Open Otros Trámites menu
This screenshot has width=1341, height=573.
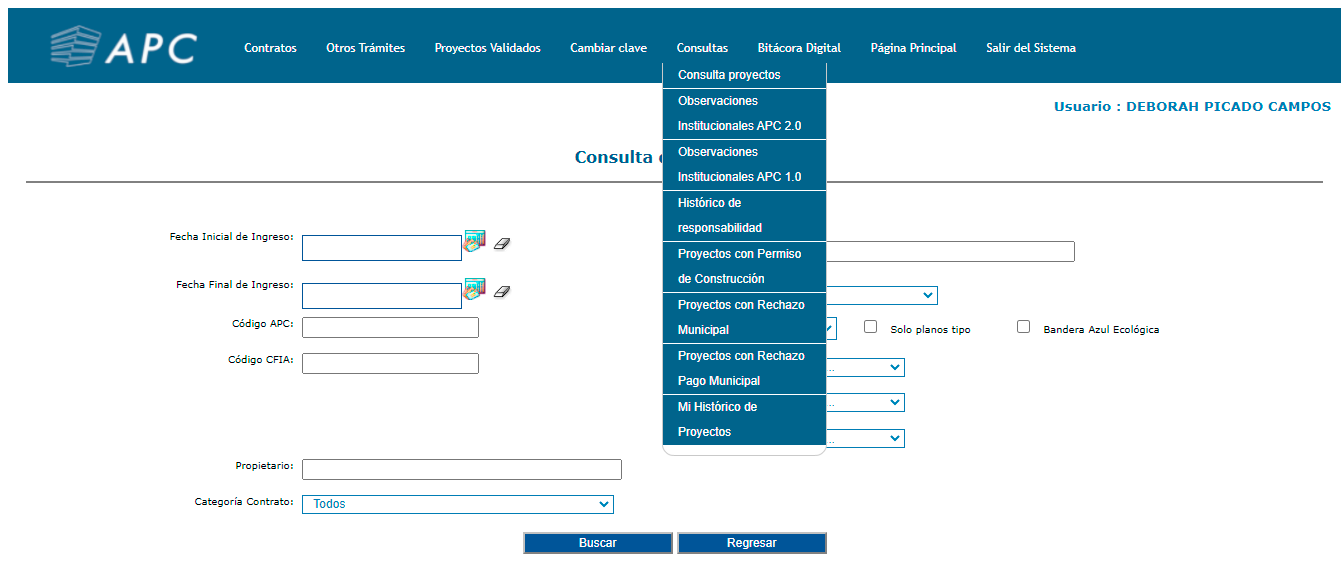tap(365, 48)
